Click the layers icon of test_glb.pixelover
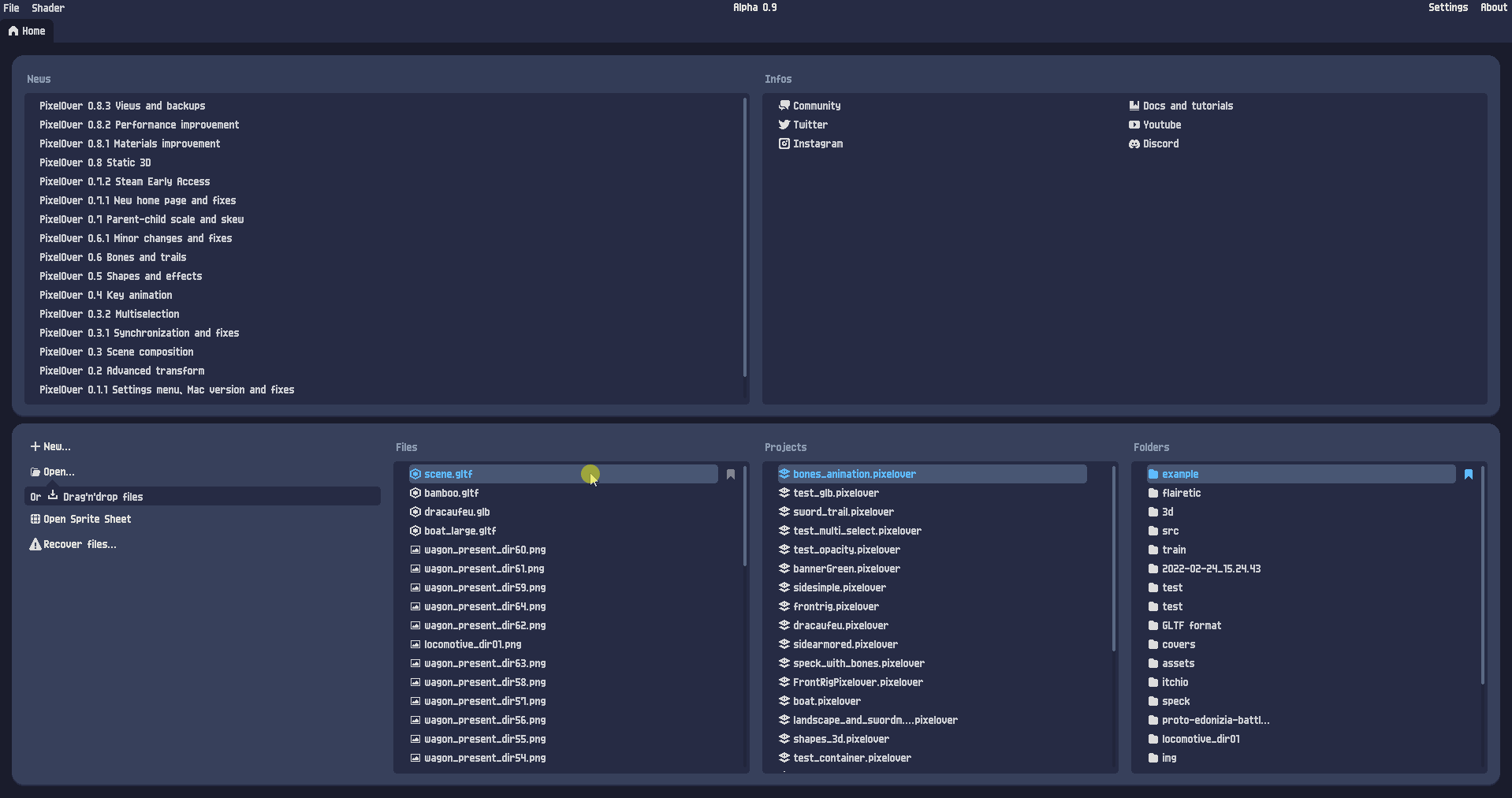Image resolution: width=1512 pixels, height=798 pixels. coord(784,493)
